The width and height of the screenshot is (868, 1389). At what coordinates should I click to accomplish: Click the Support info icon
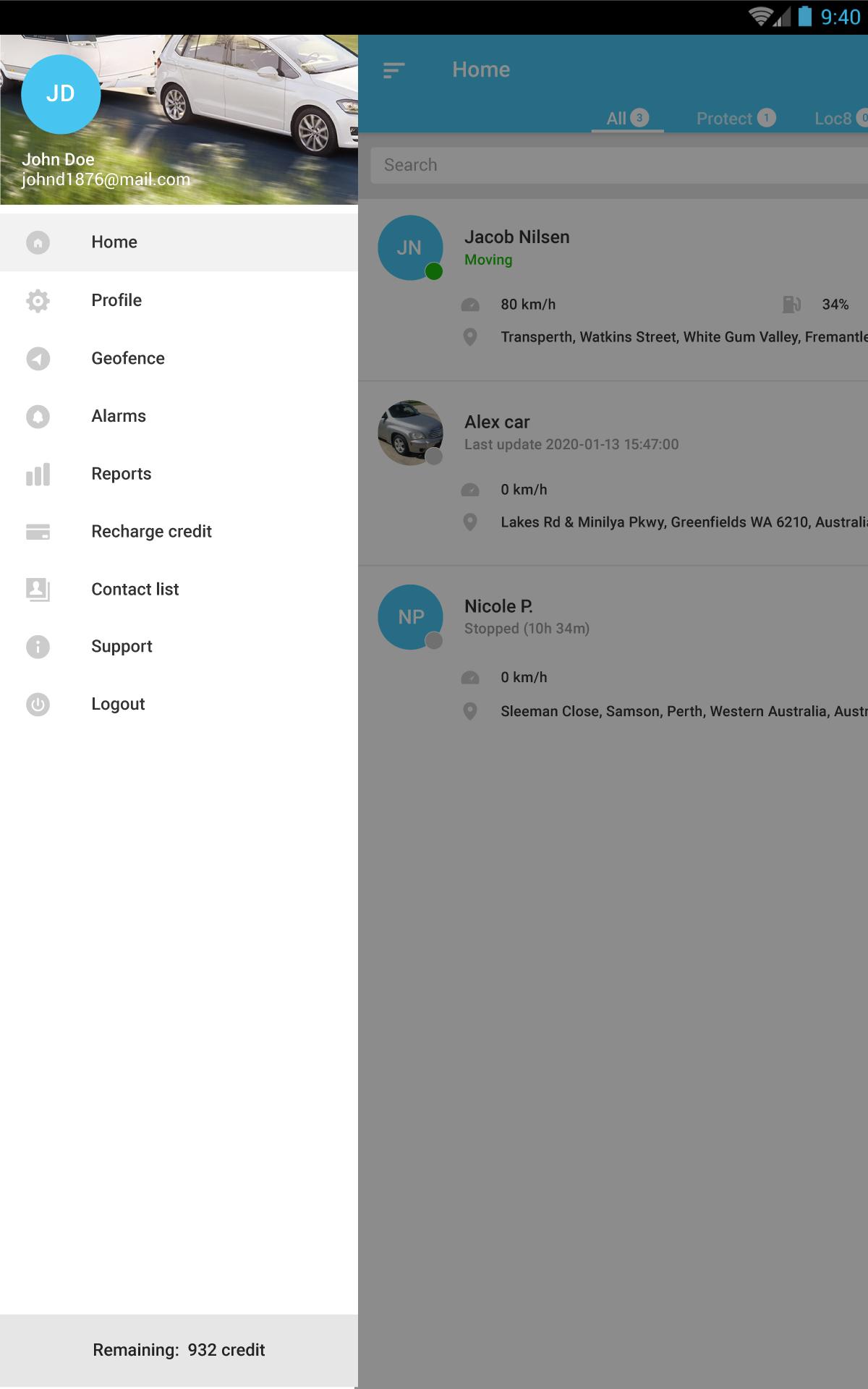pos(38,646)
